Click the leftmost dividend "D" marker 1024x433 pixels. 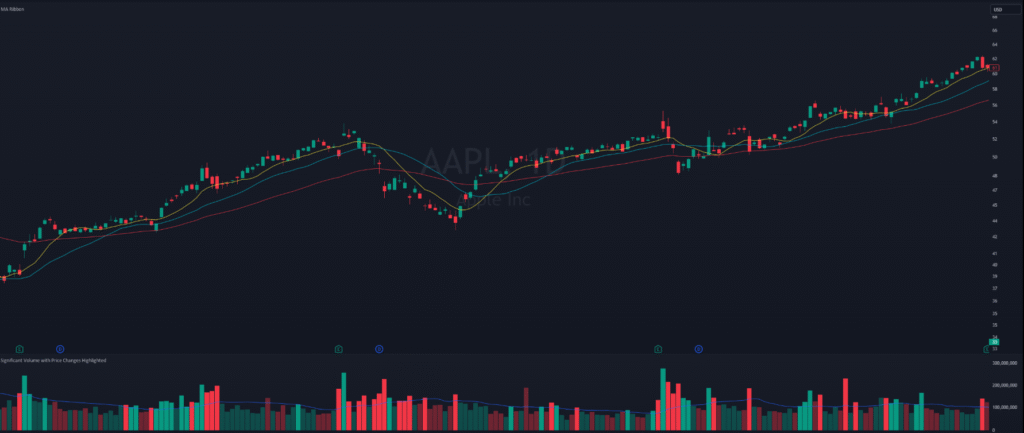click(60, 349)
